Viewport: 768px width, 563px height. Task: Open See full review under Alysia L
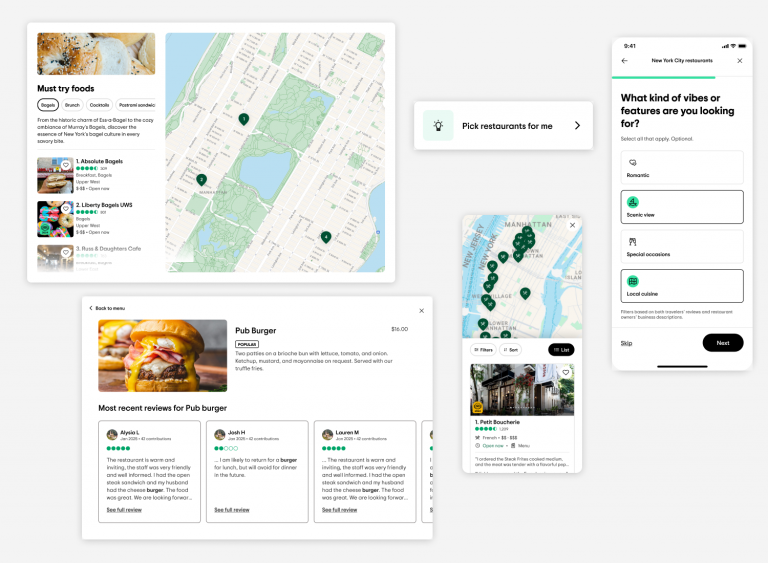click(x=124, y=510)
